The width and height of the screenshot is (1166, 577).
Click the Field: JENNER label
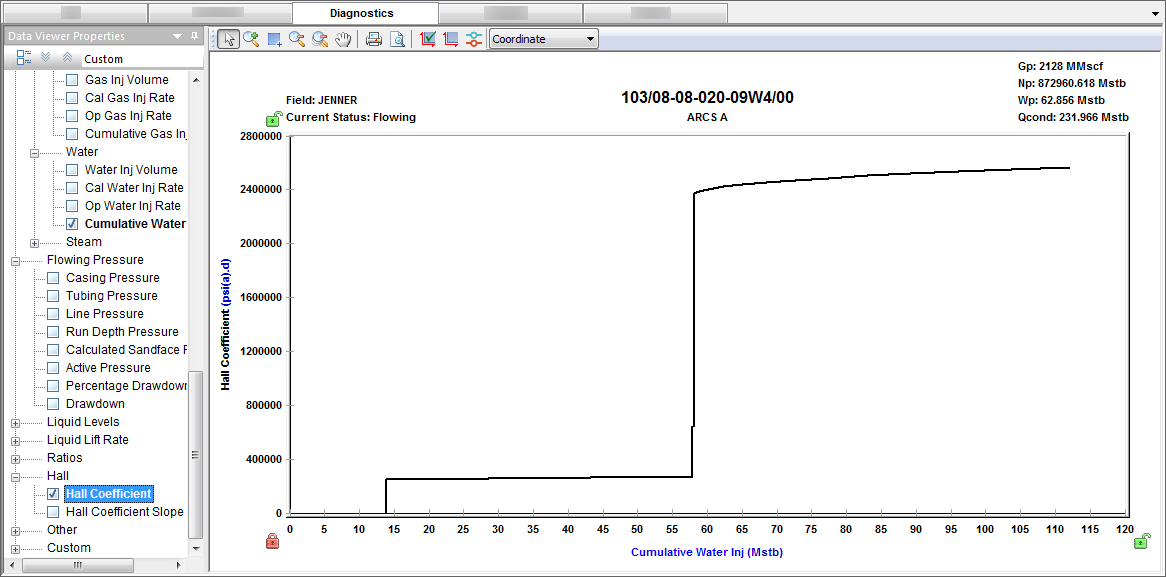point(321,100)
